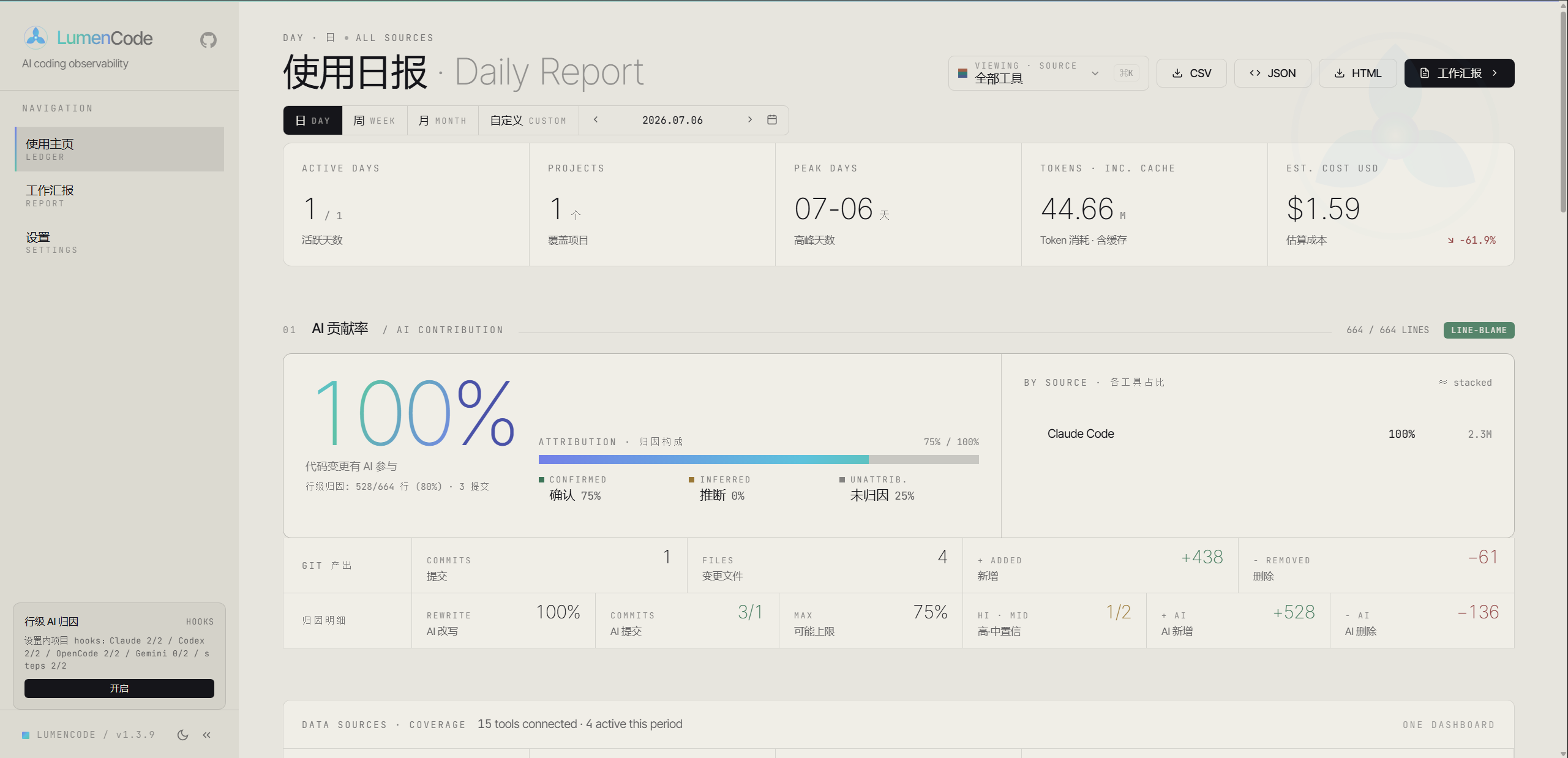Viewport: 1568px width, 758px height.
Task: Click the −136 AI removed value
Action: [1478, 612]
